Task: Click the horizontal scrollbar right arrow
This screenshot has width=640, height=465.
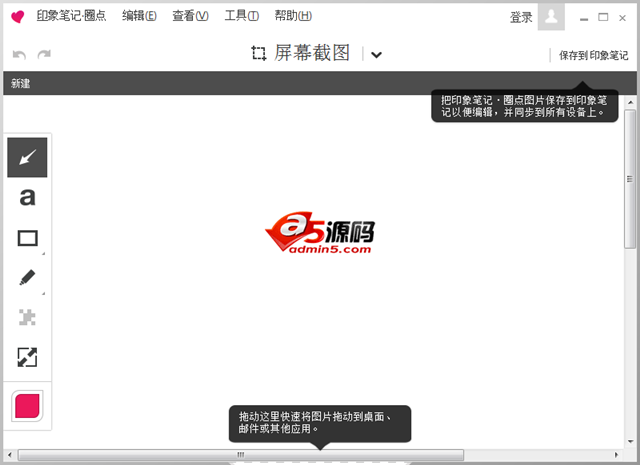Action: [616, 454]
